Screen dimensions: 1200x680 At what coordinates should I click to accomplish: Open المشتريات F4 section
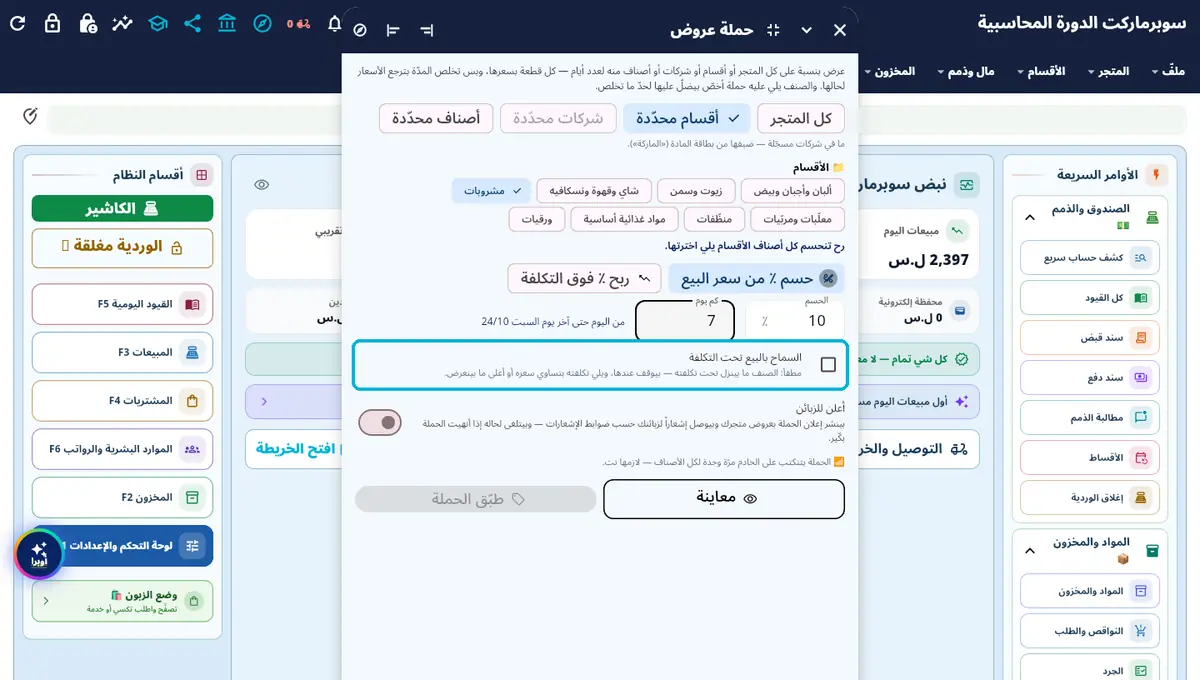click(122, 400)
